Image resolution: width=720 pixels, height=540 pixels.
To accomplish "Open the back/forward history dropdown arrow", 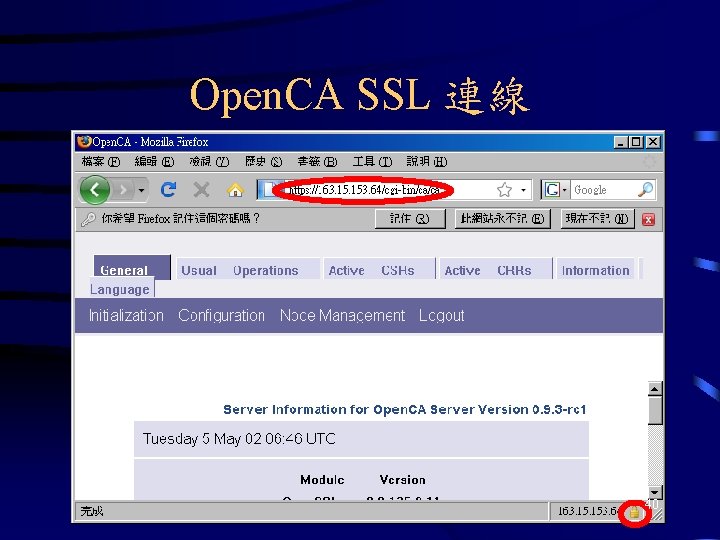I will pos(141,190).
